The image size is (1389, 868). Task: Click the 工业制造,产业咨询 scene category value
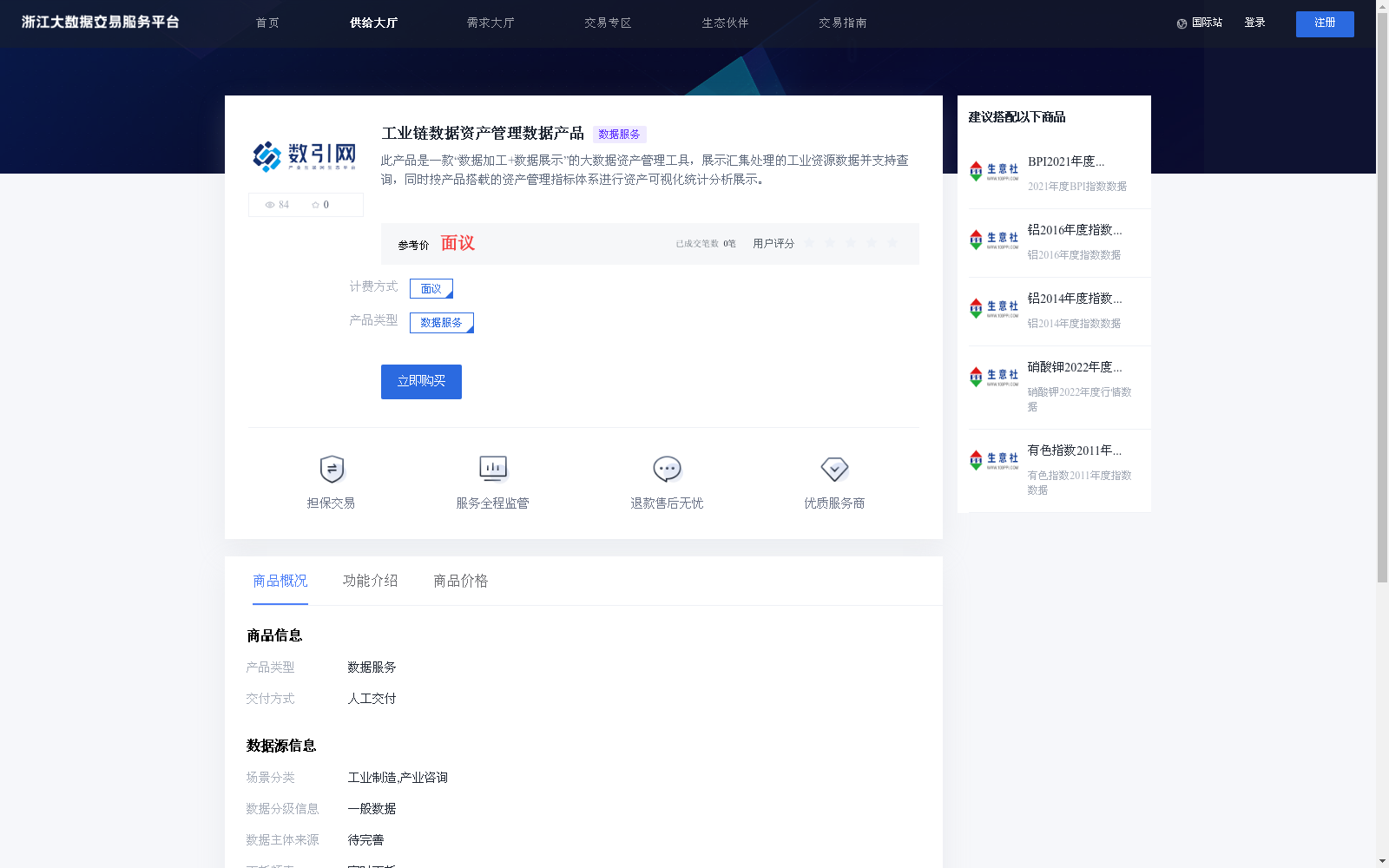tap(398, 778)
